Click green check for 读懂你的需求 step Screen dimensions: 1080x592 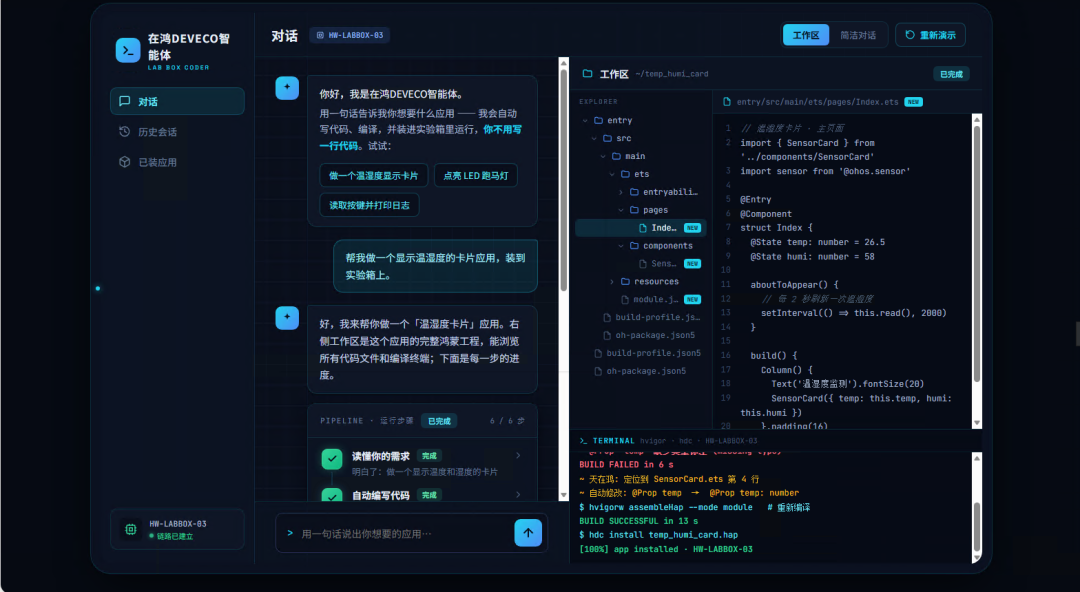coord(332,459)
